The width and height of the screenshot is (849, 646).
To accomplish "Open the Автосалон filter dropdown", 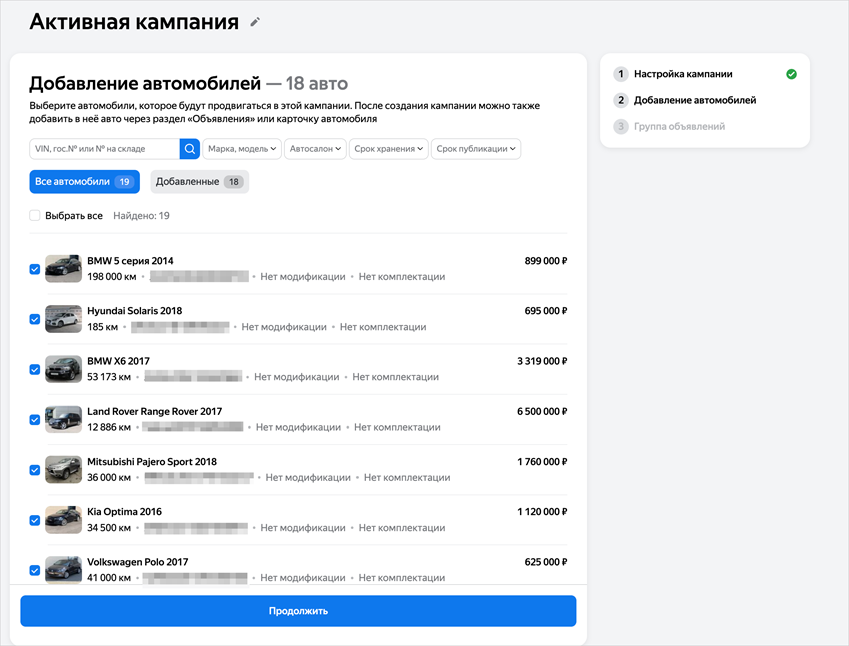I will pos(315,149).
